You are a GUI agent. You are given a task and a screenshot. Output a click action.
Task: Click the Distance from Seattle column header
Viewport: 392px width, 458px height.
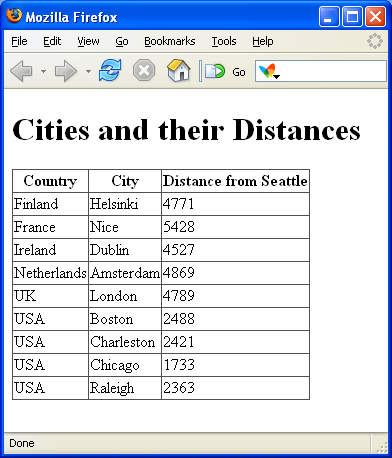point(235,181)
